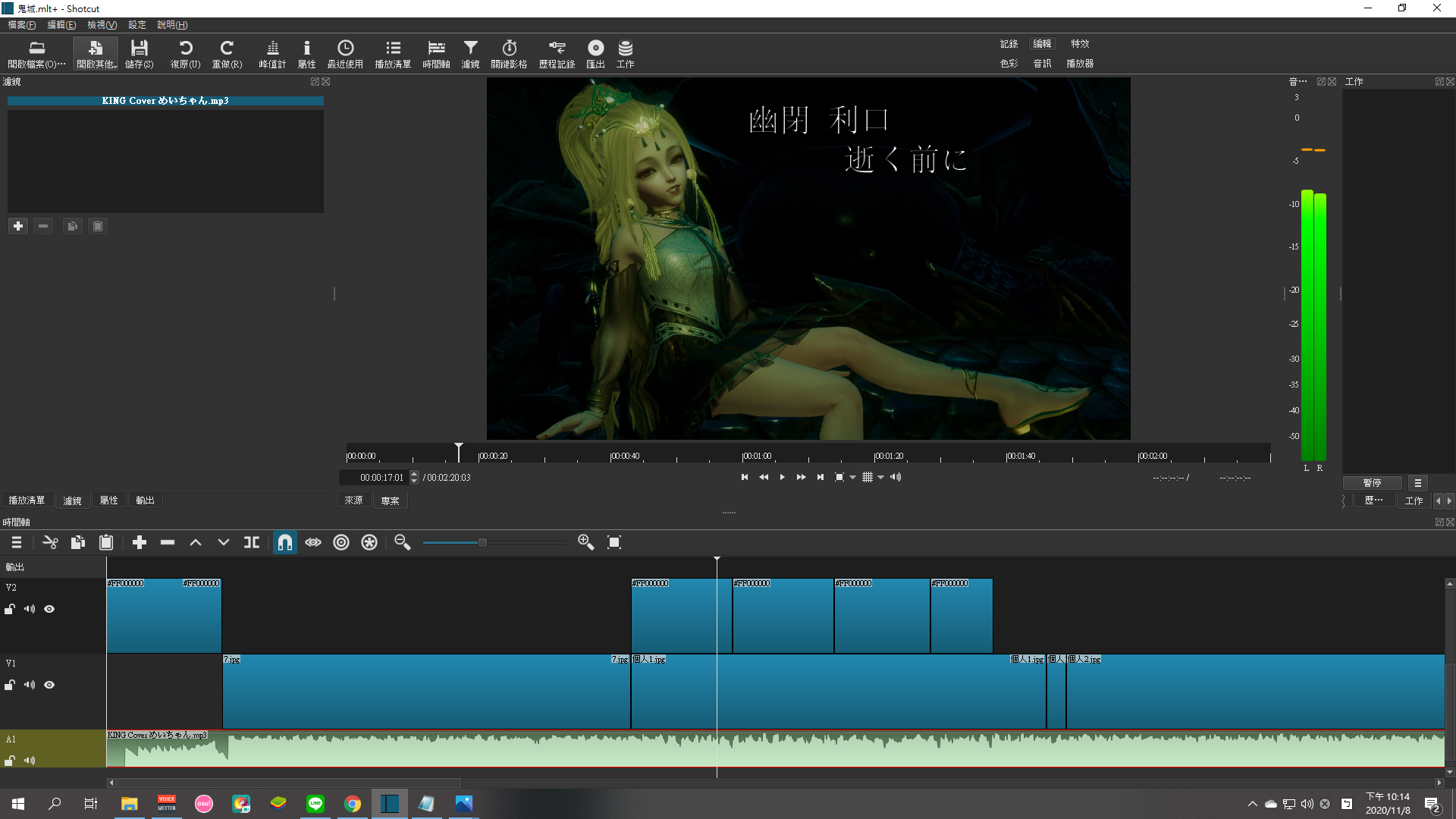
Task: Switch to 播放清單 bottom tab
Action: (x=27, y=500)
